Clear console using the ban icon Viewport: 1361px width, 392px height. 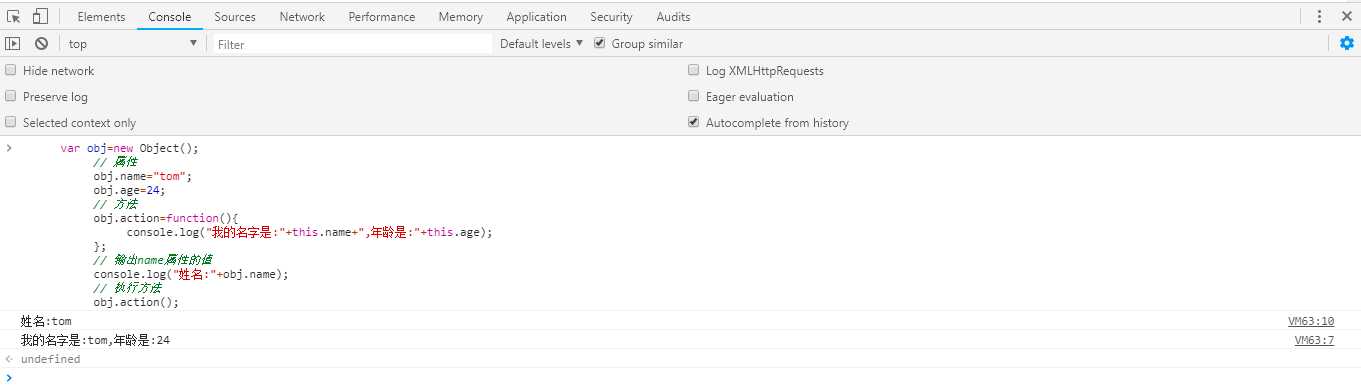(x=41, y=43)
